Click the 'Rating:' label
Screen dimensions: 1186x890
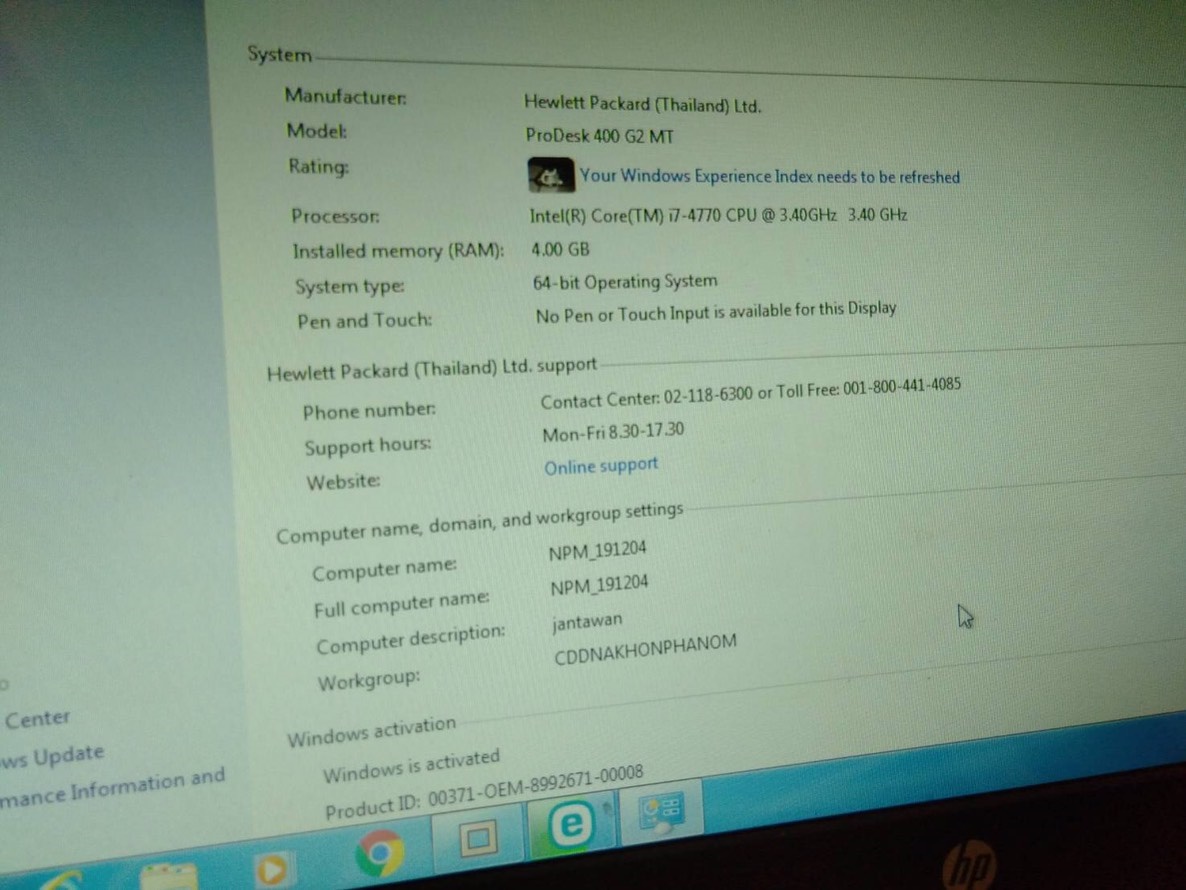point(318,166)
